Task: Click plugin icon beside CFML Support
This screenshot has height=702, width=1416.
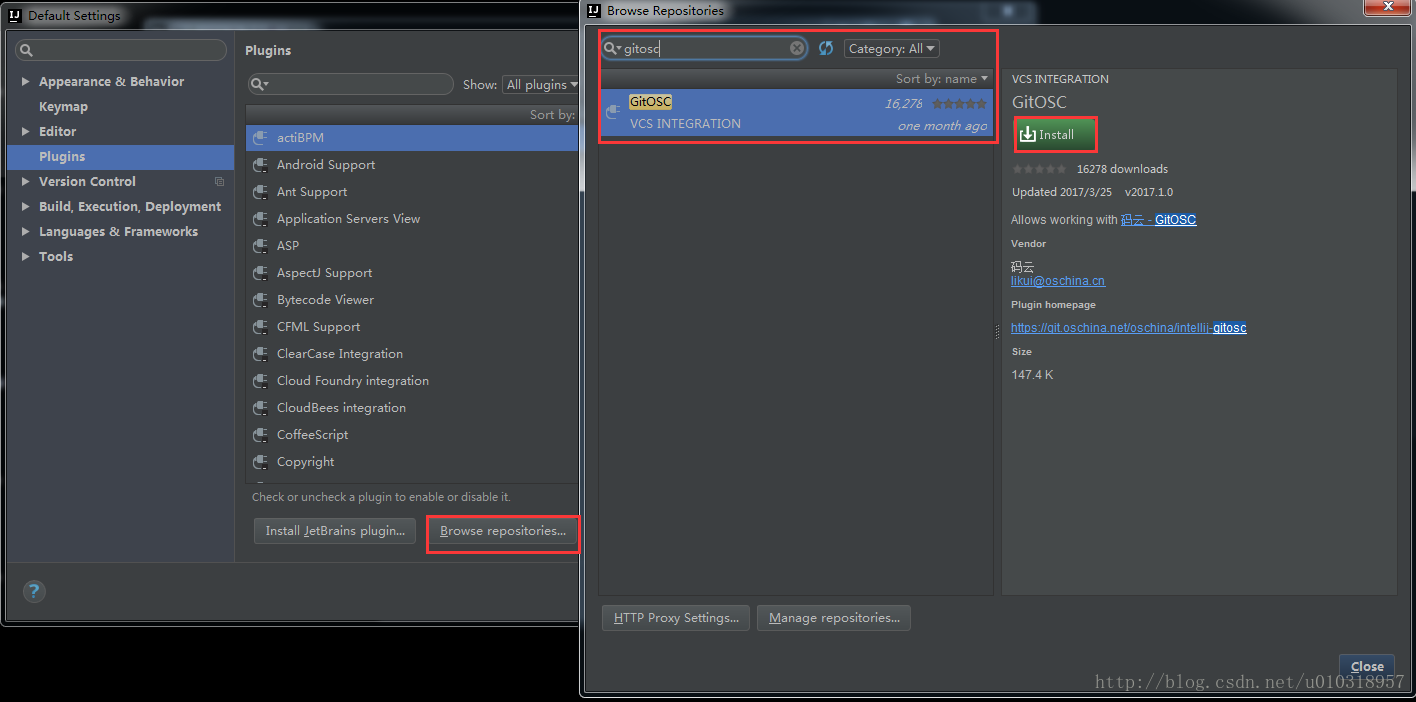Action: pyautogui.click(x=260, y=327)
